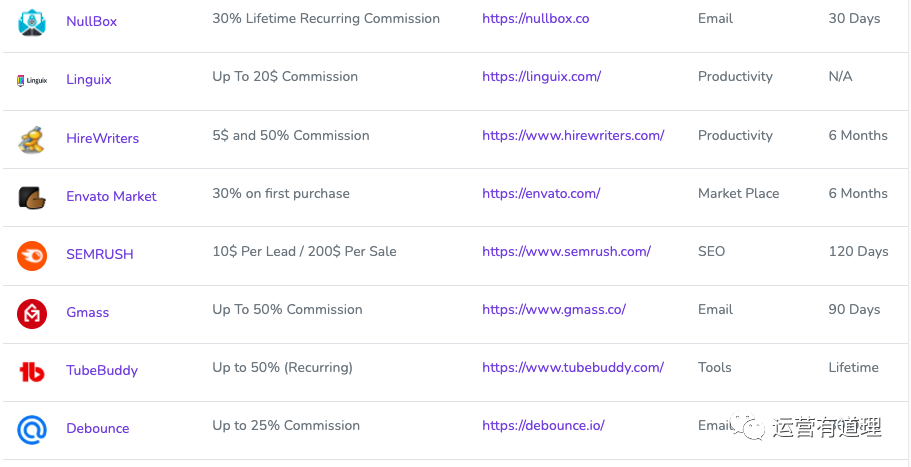Viewport: 911px width, 467px height.
Task: Click the Envato Market logo icon
Action: 32,197
